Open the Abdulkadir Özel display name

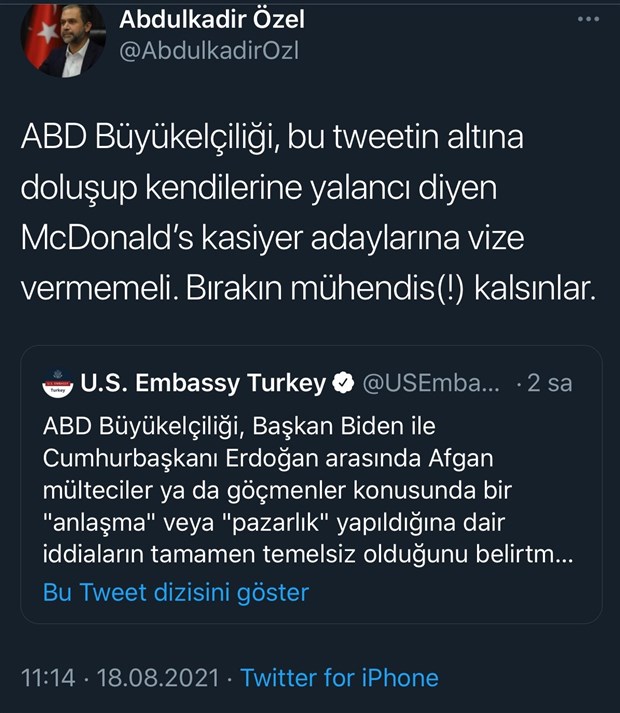[x=212, y=19]
